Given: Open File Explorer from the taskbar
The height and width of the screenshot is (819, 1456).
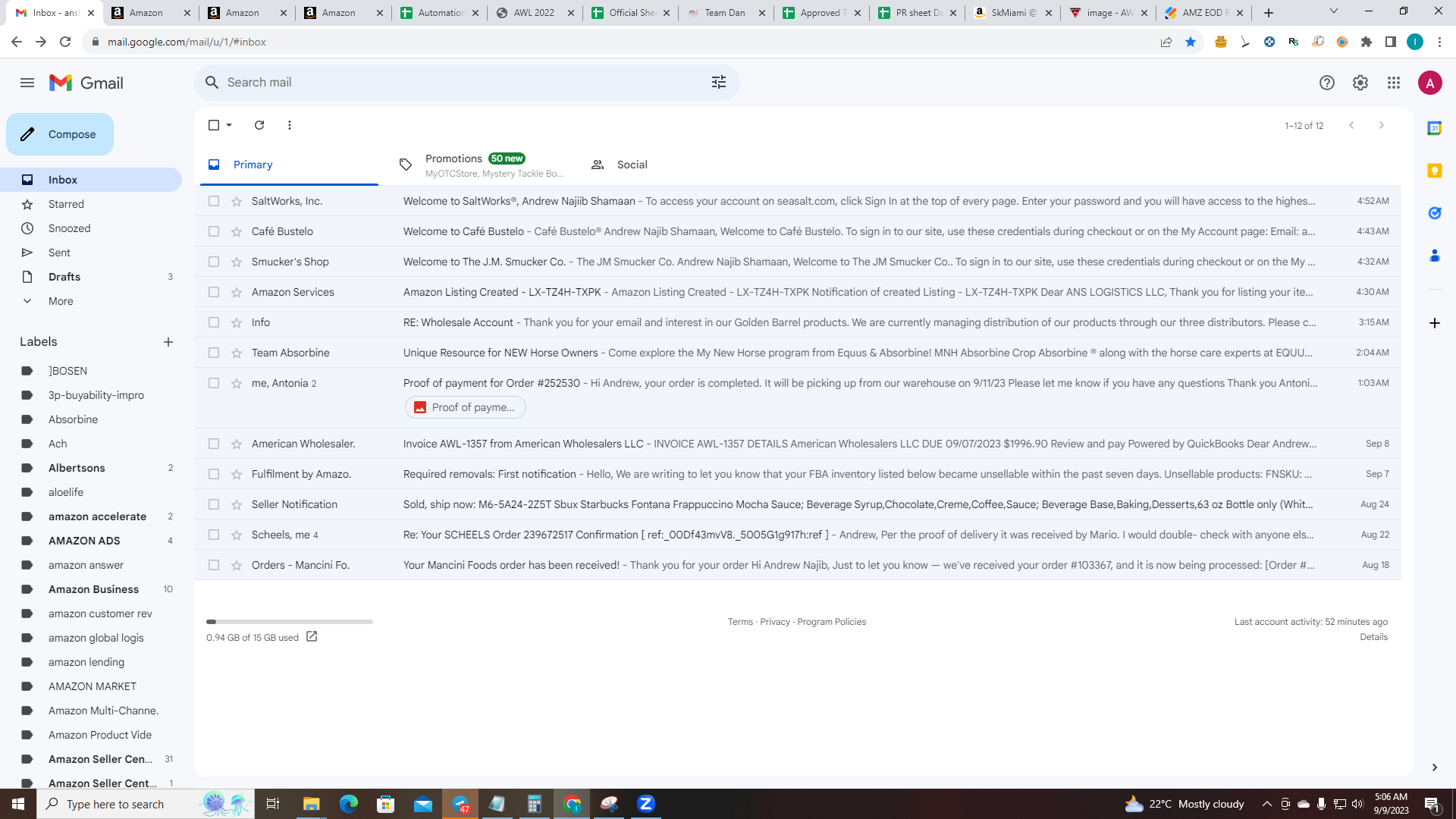Looking at the screenshot, I should coord(312,804).
